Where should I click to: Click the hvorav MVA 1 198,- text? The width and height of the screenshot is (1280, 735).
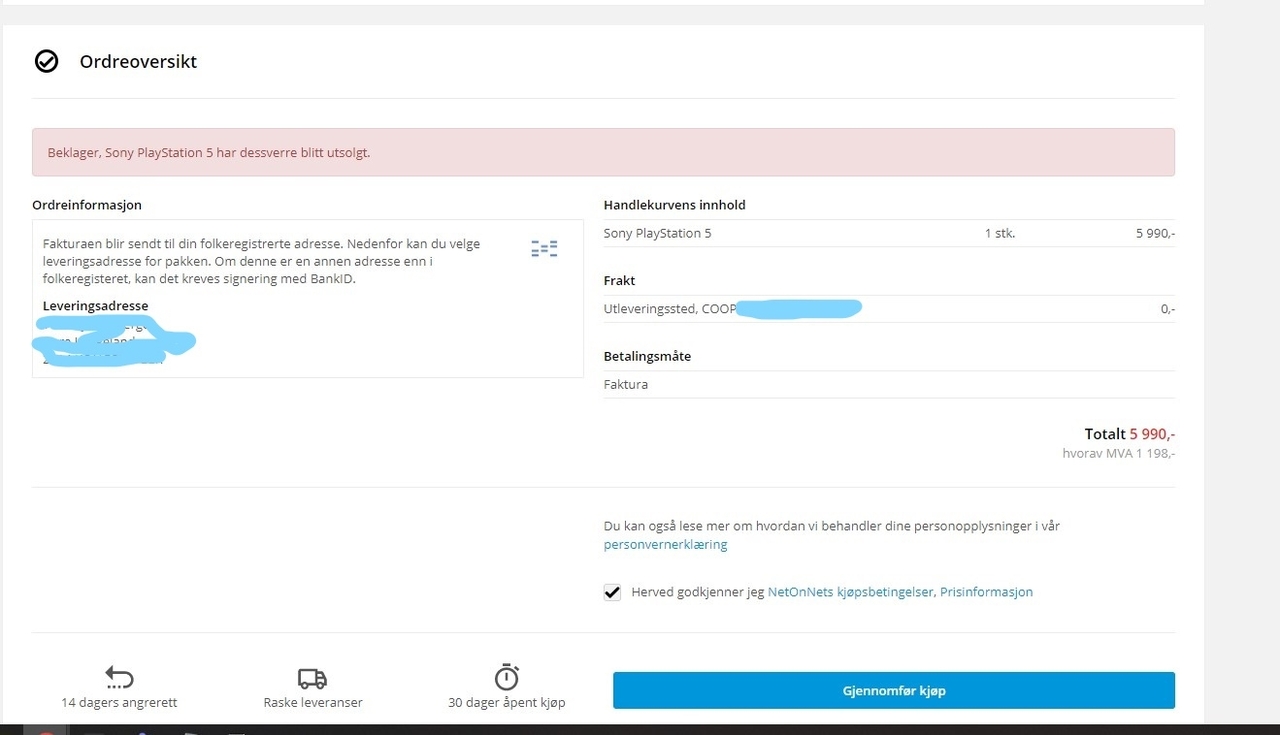pyautogui.click(x=1118, y=453)
